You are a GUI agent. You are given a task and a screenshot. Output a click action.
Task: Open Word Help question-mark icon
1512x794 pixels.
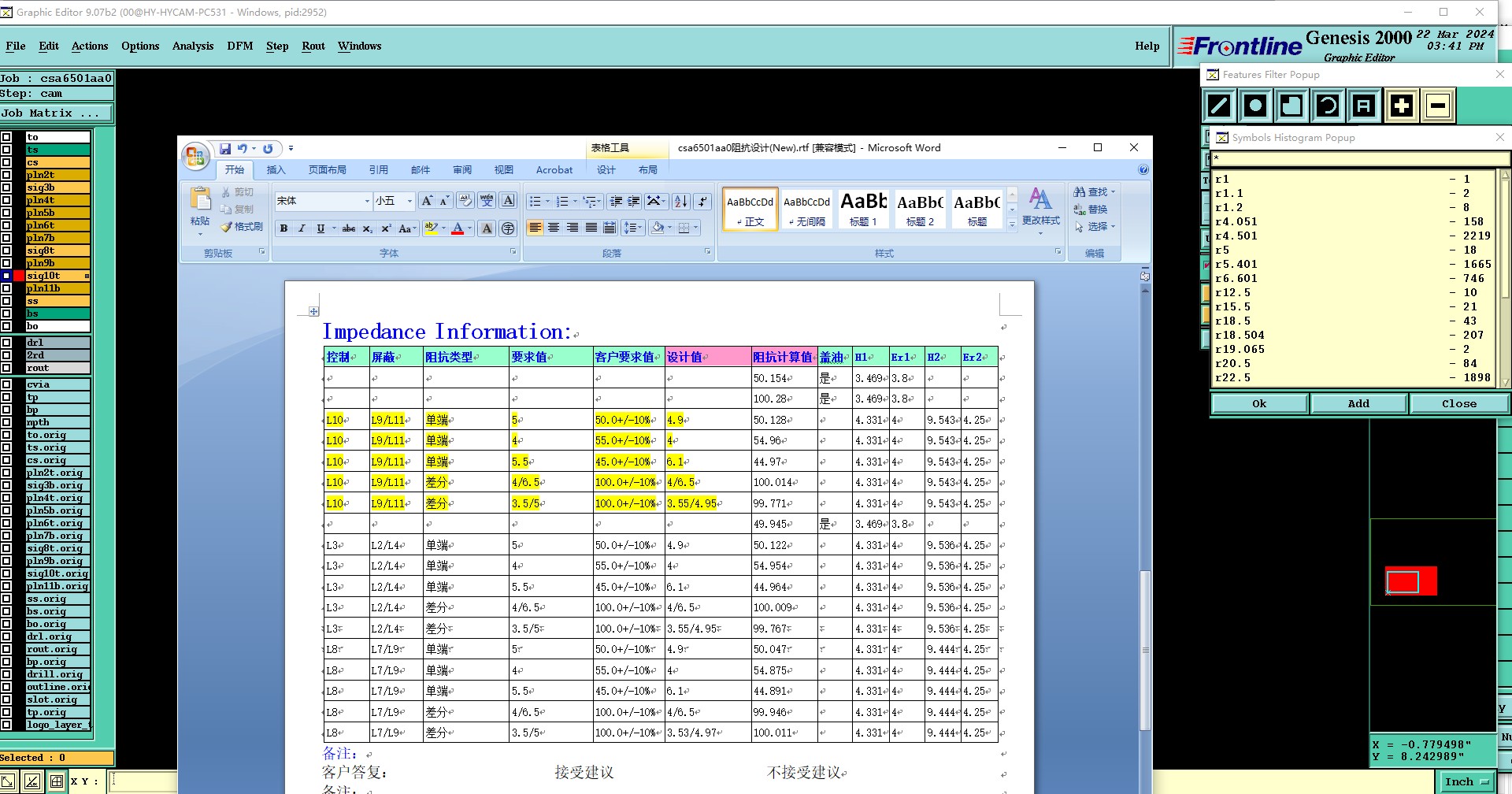coord(1143,169)
